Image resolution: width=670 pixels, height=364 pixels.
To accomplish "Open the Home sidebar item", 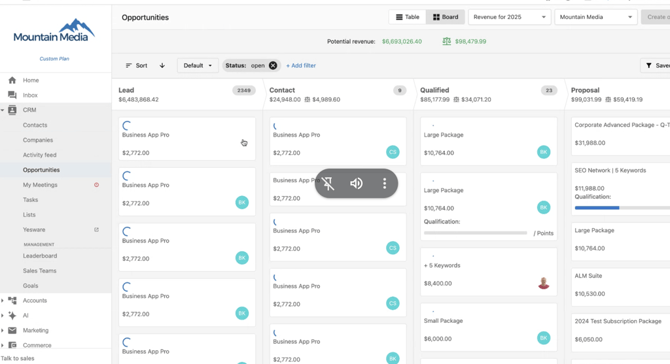I will click(31, 80).
